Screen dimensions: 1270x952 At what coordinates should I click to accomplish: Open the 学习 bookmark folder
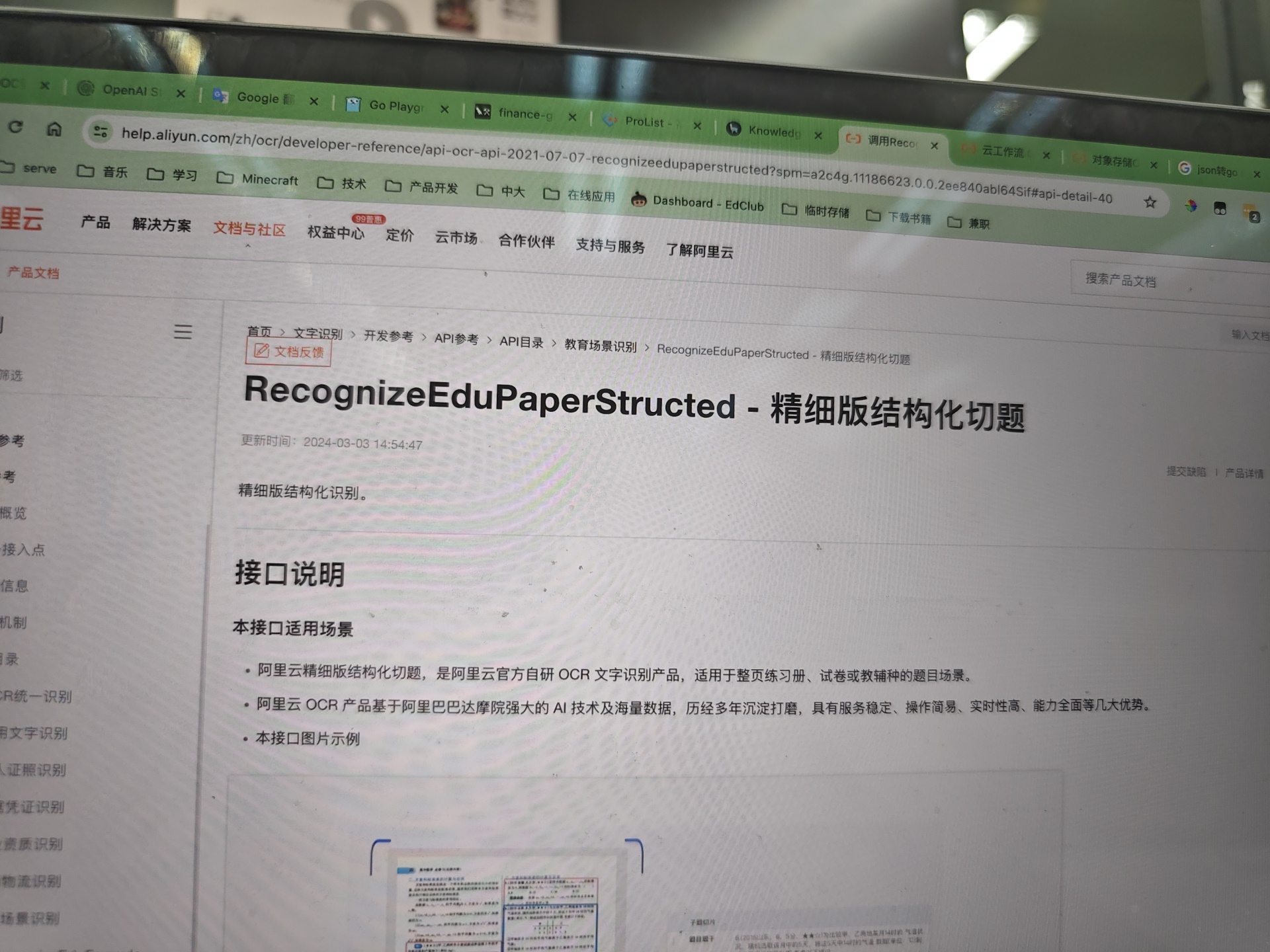coord(172,175)
